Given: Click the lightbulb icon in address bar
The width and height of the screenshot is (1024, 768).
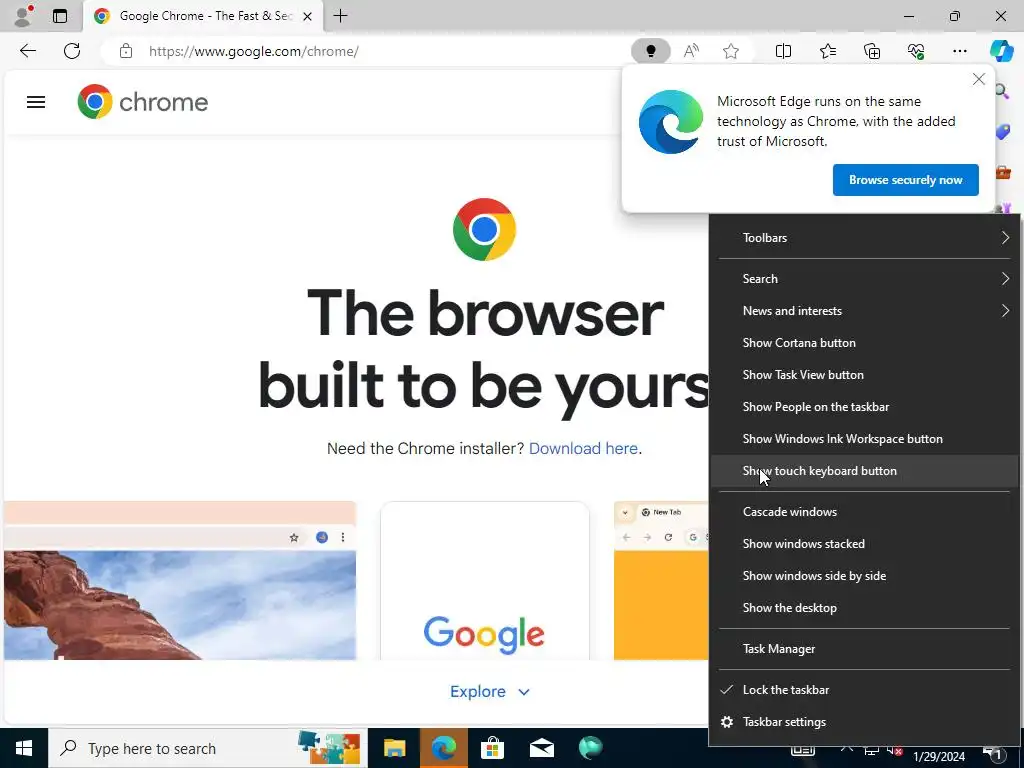Looking at the screenshot, I should tap(650, 51).
